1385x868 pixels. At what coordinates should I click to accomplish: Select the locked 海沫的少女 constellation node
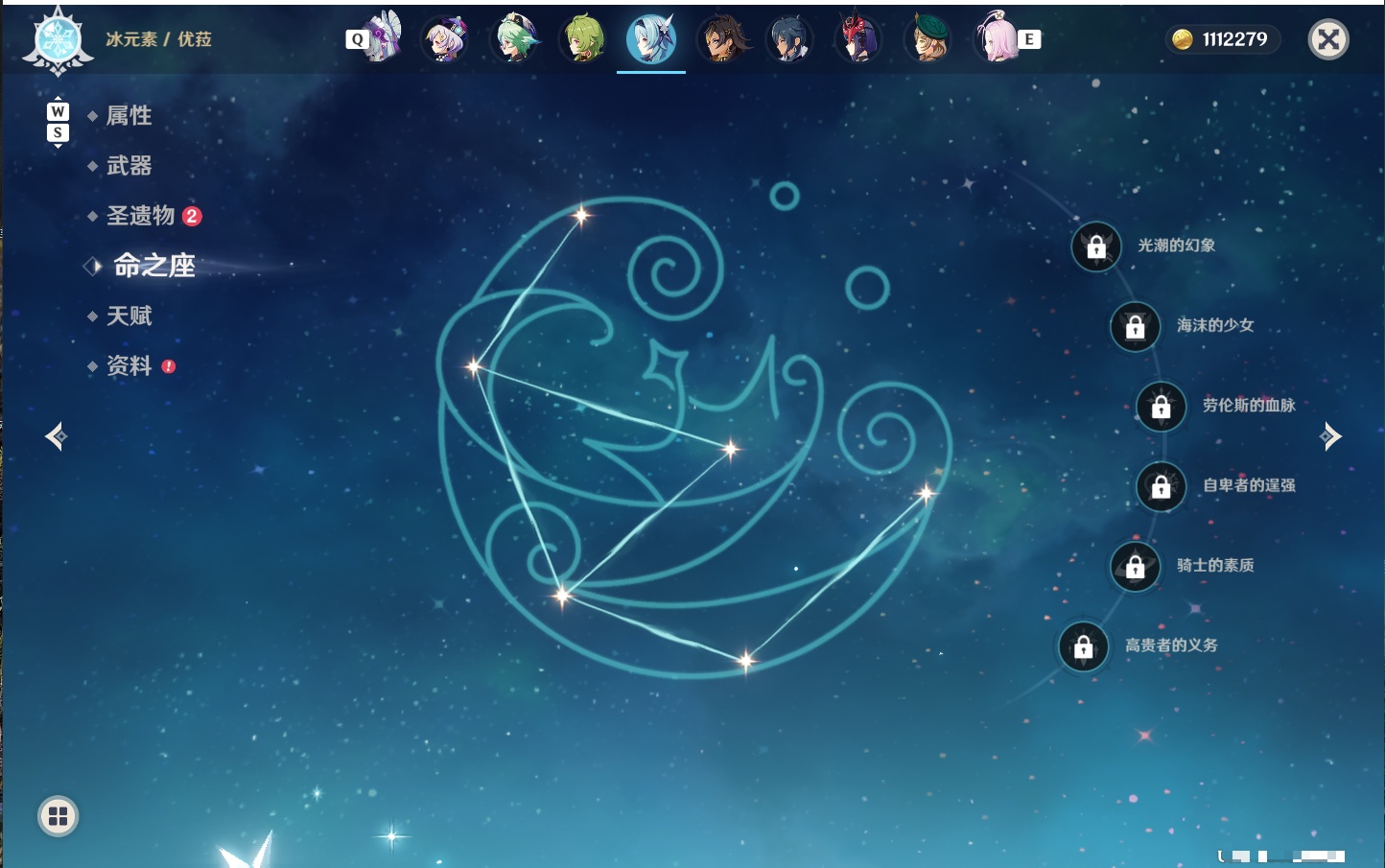(x=1136, y=326)
